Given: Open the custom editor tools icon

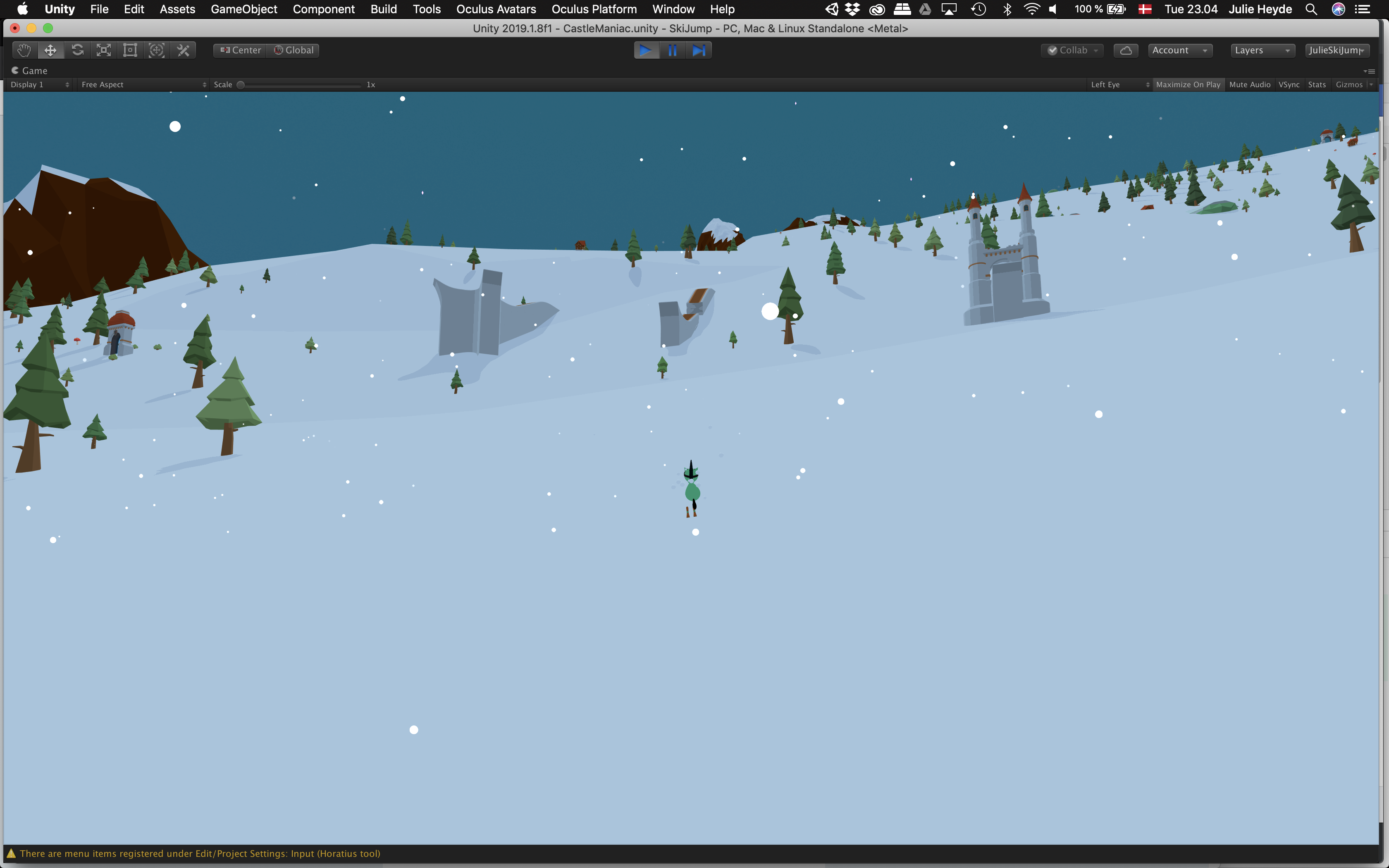Looking at the screenshot, I should tap(184, 50).
